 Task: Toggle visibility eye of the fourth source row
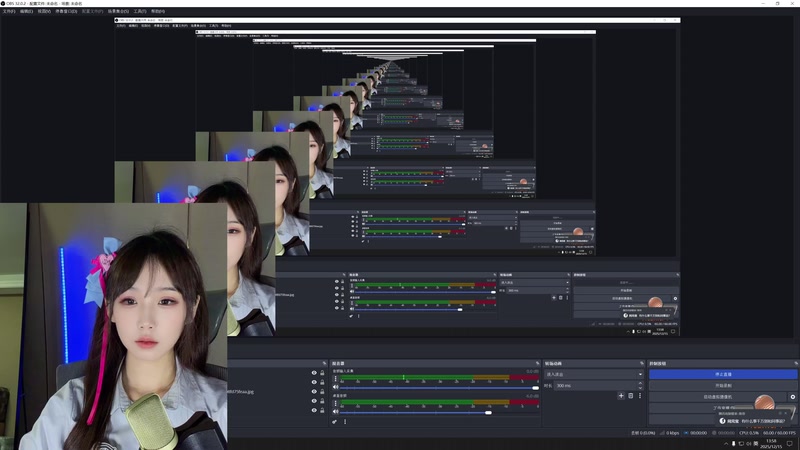pos(314,401)
